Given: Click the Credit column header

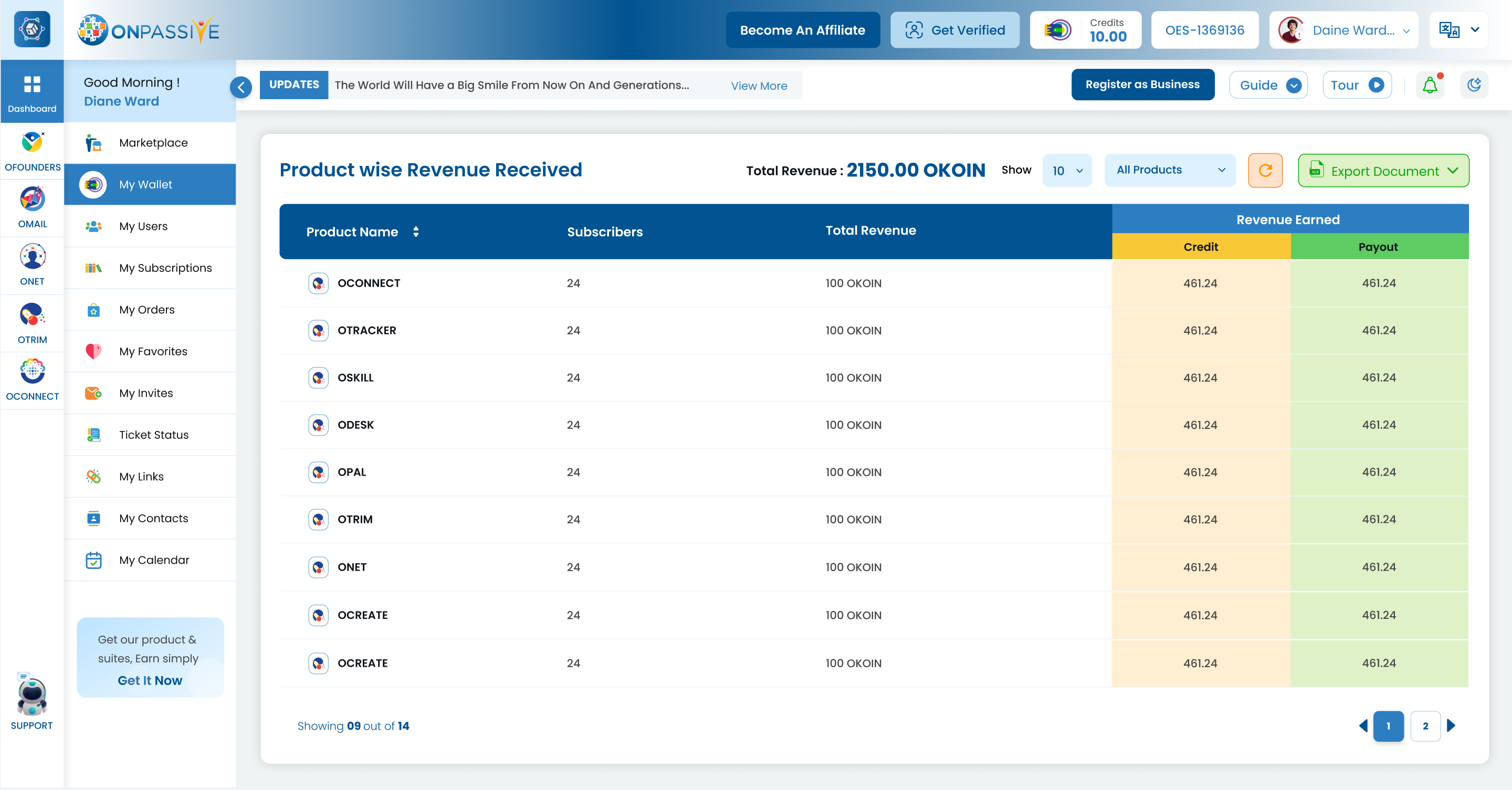Looking at the screenshot, I should [1200, 247].
